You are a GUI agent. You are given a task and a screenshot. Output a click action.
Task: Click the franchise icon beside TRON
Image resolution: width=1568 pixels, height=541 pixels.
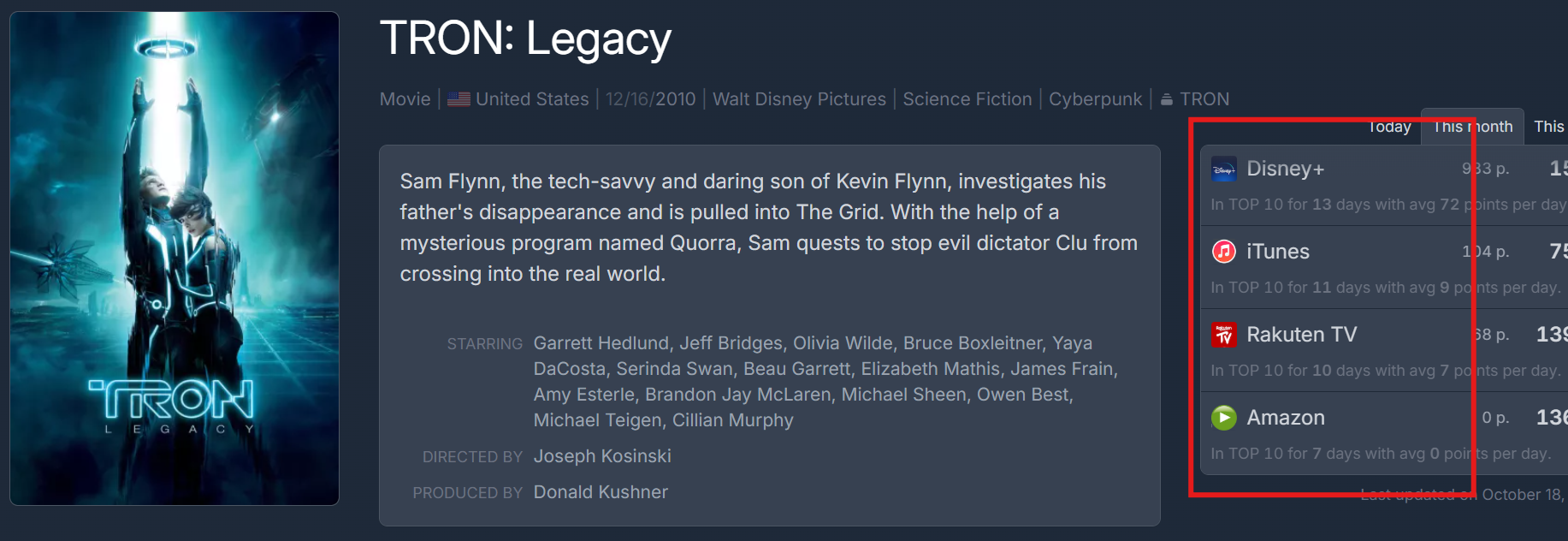click(1167, 100)
